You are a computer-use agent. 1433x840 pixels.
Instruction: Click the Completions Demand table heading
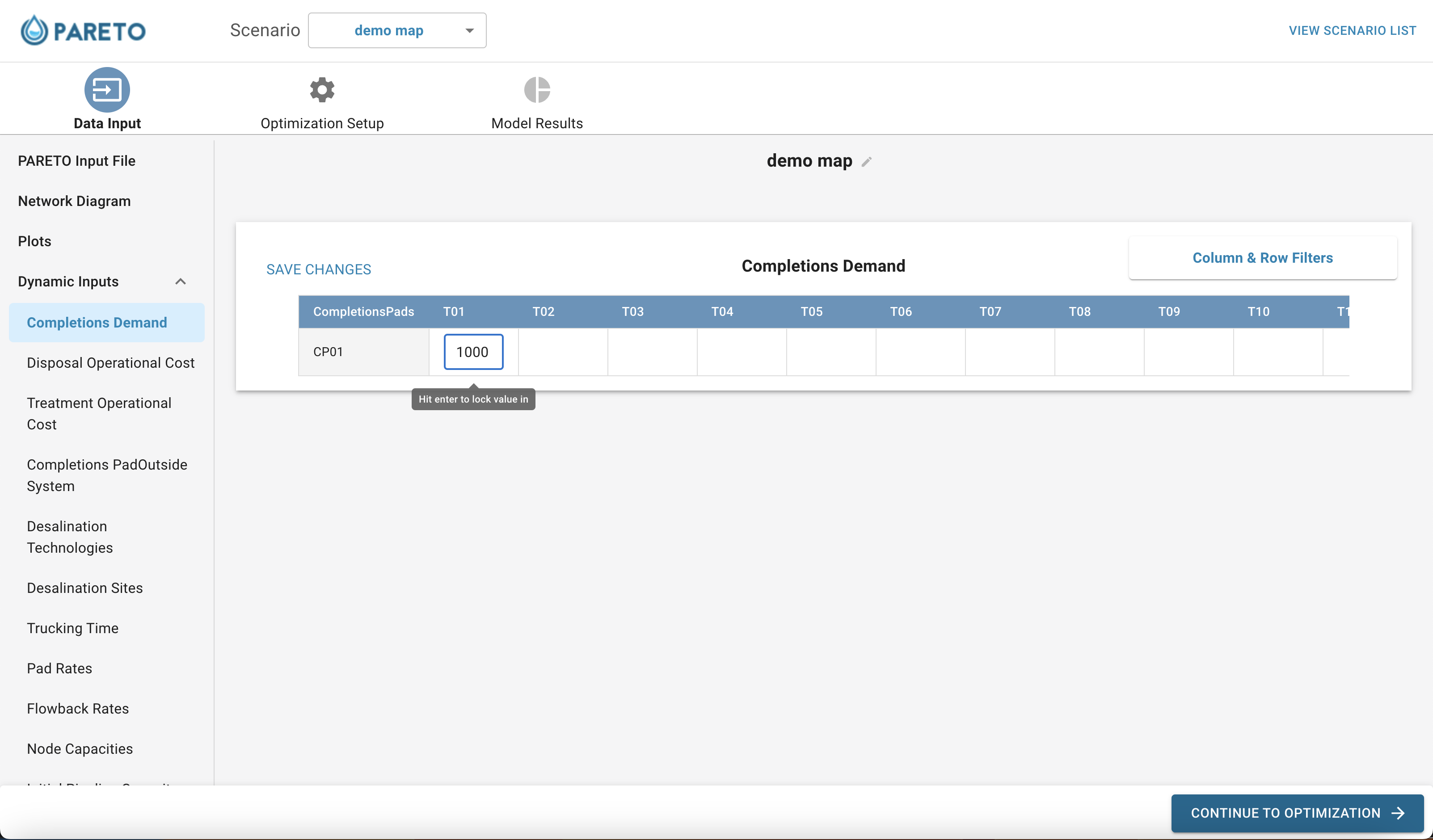click(x=823, y=266)
